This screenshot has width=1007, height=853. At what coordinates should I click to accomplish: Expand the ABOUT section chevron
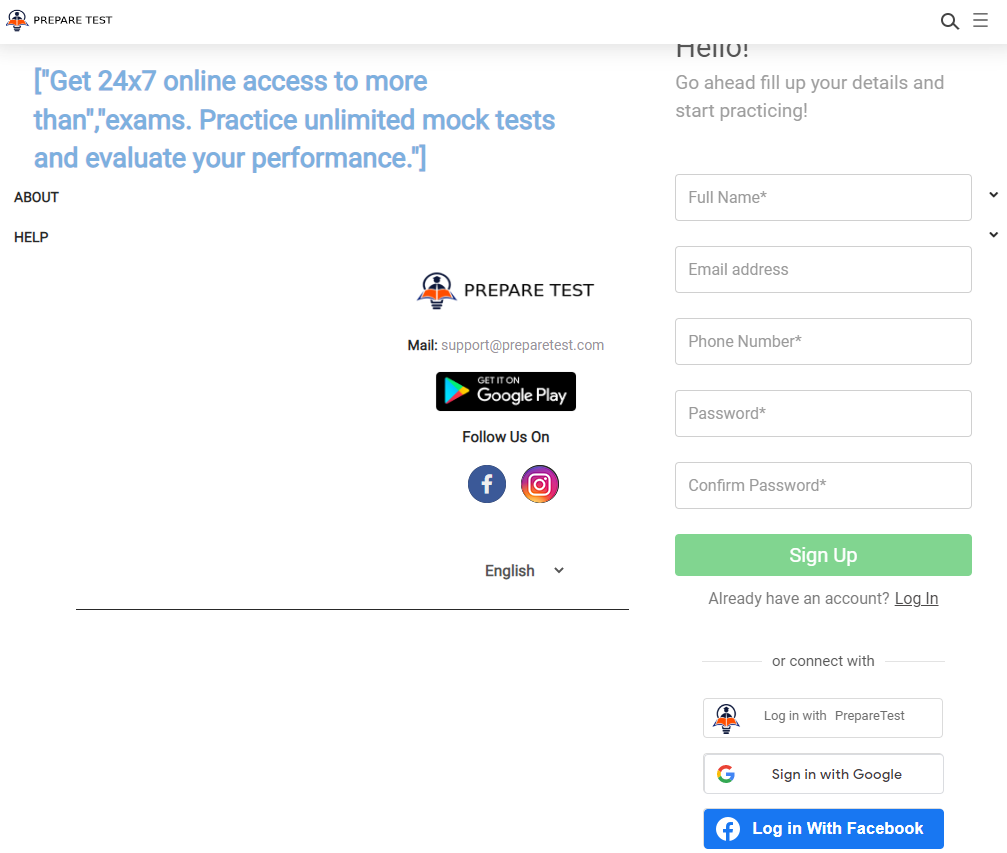click(x=993, y=195)
